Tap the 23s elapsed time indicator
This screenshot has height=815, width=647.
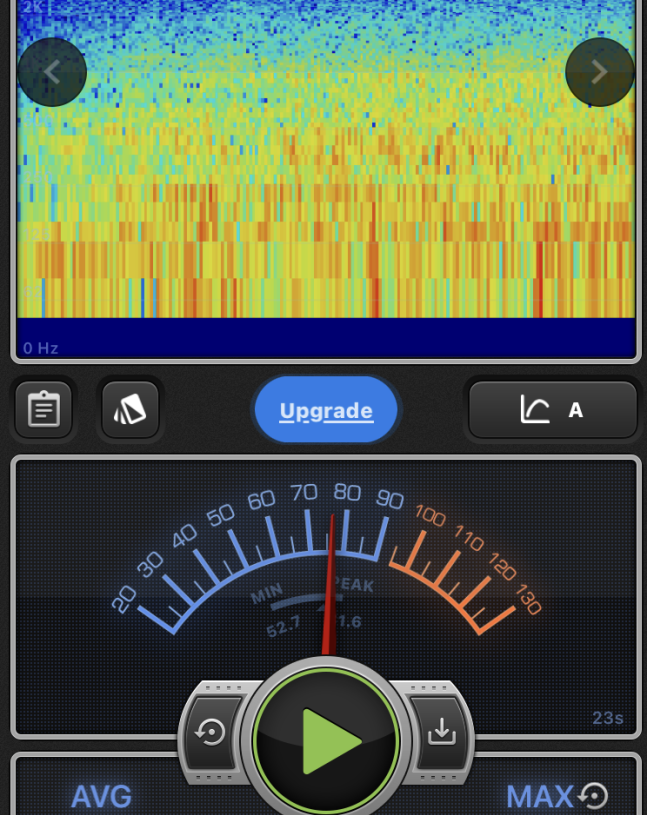click(x=607, y=718)
